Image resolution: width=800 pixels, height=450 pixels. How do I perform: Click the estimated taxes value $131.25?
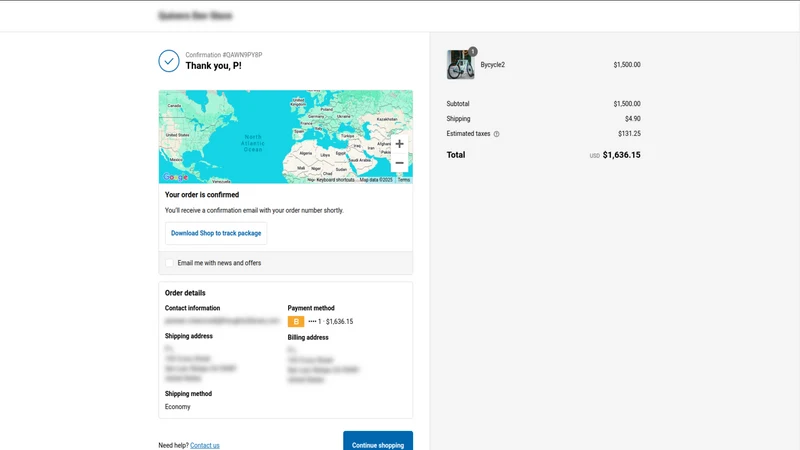[x=629, y=134]
